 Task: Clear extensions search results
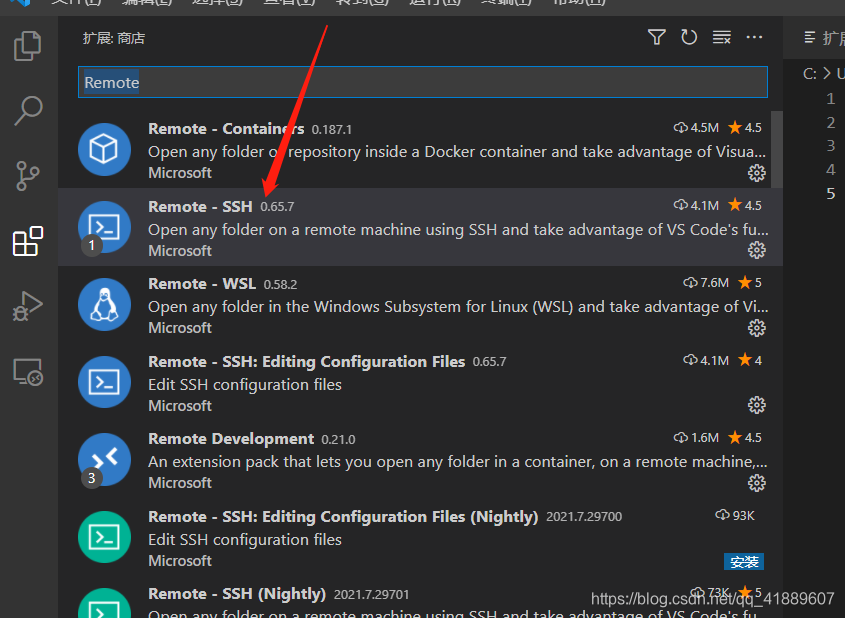pos(722,37)
